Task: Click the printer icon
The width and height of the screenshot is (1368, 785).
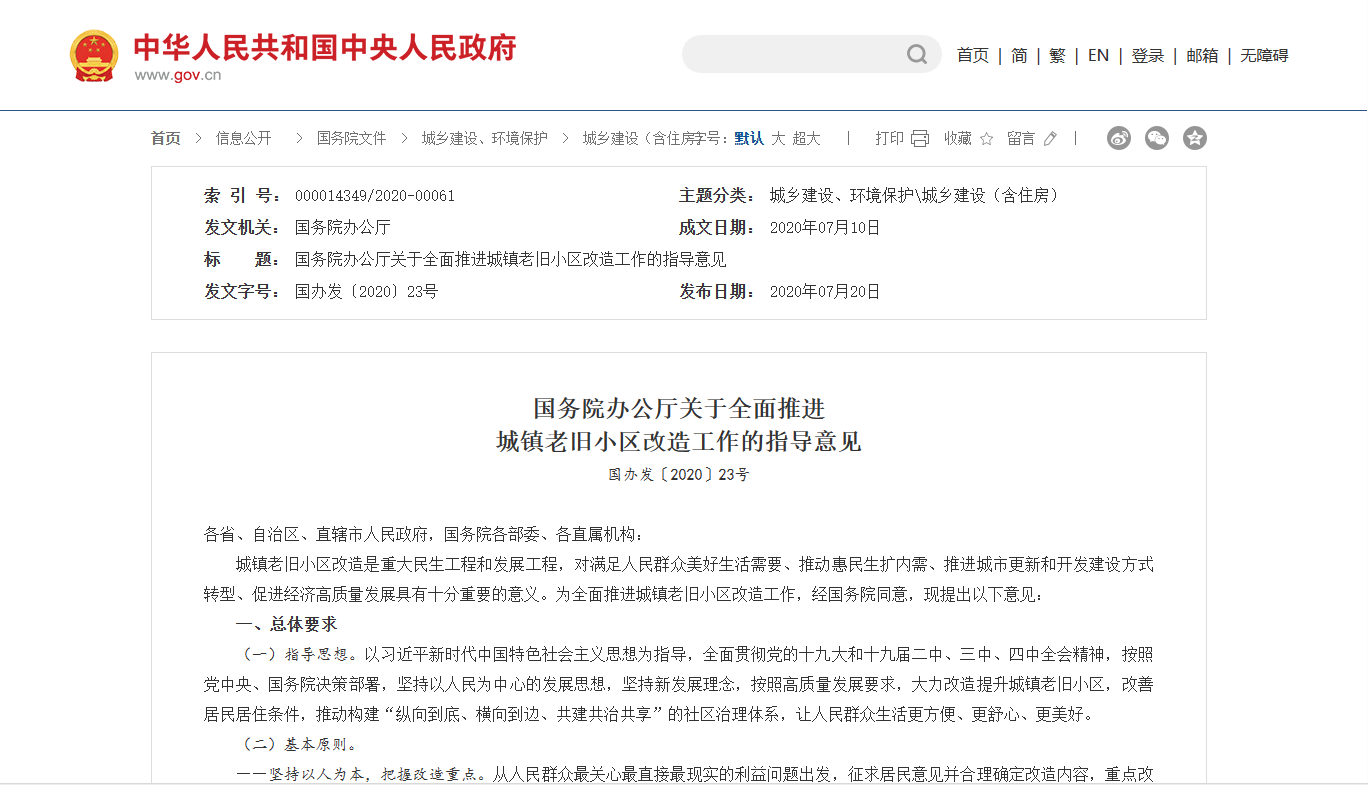Action: 920,139
